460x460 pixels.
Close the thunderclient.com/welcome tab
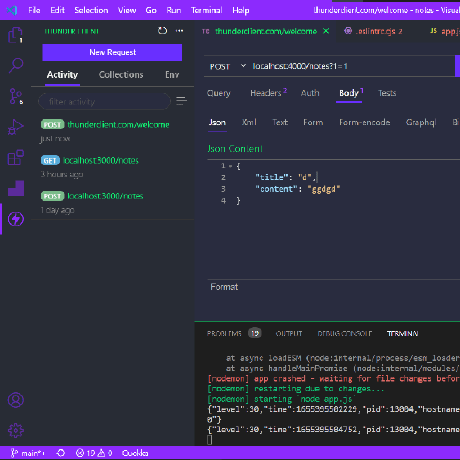(326, 31)
